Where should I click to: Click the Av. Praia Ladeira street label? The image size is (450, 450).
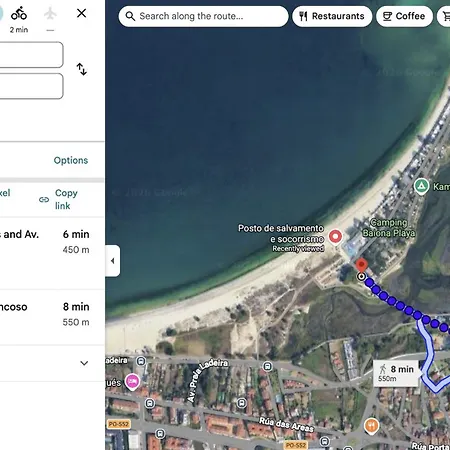(207, 380)
